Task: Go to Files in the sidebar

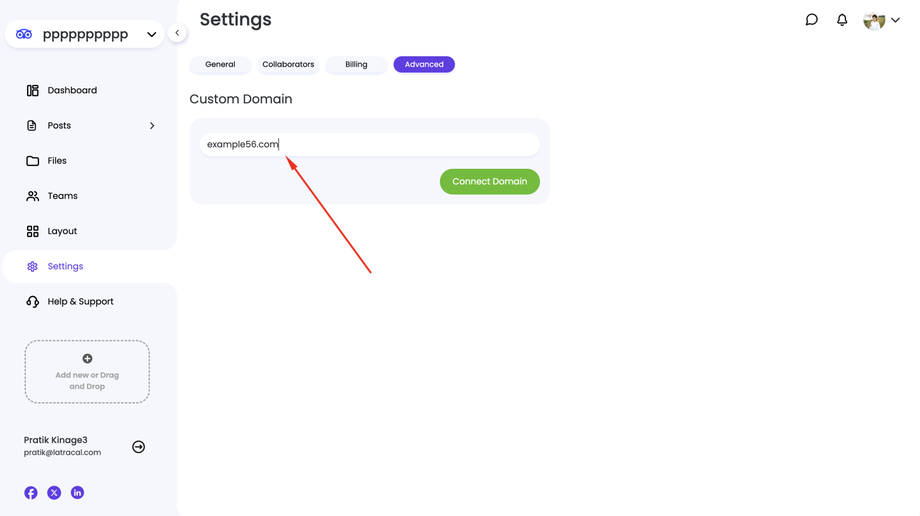Action: click(57, 161)
